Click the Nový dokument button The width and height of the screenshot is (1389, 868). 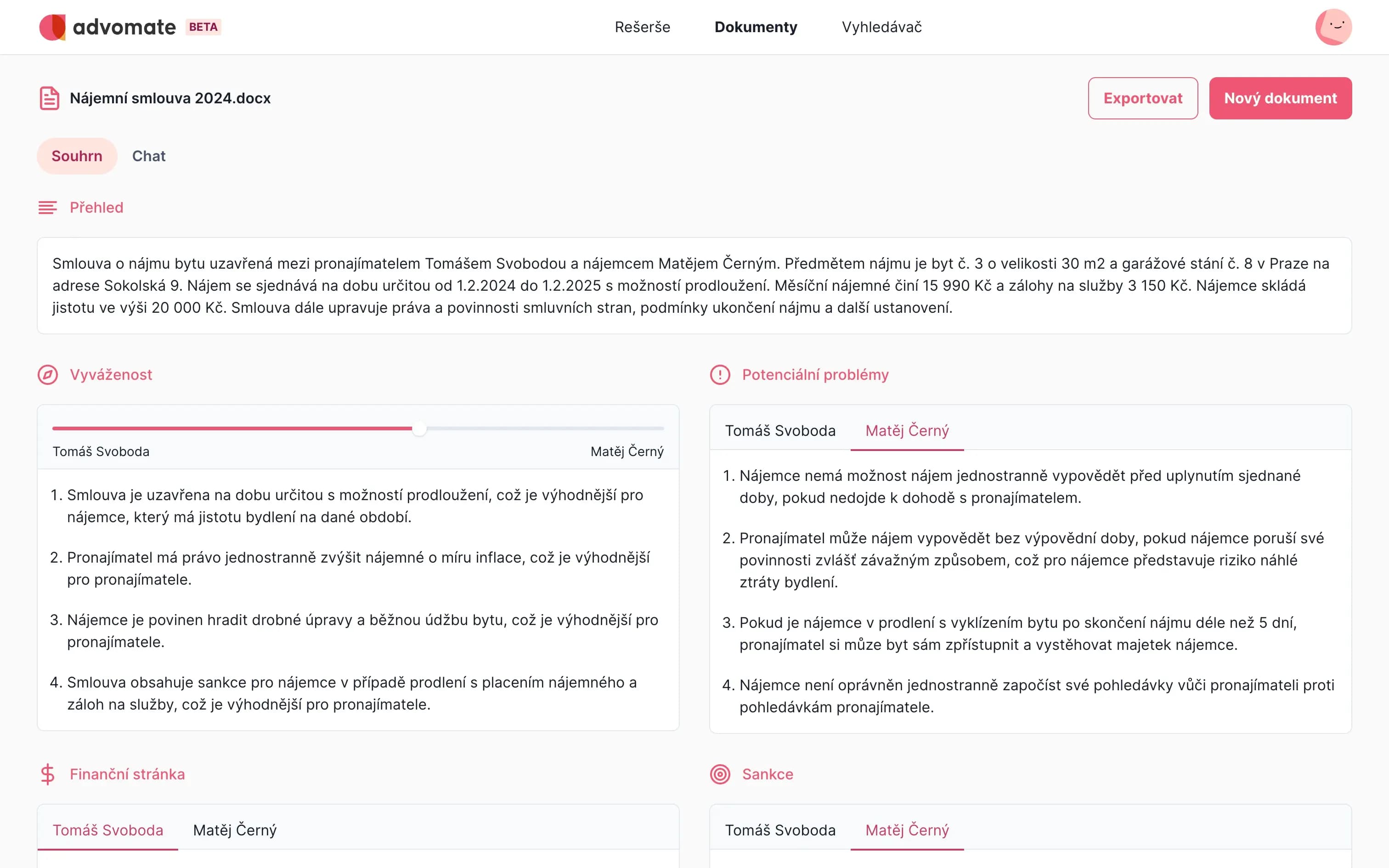1280,98
